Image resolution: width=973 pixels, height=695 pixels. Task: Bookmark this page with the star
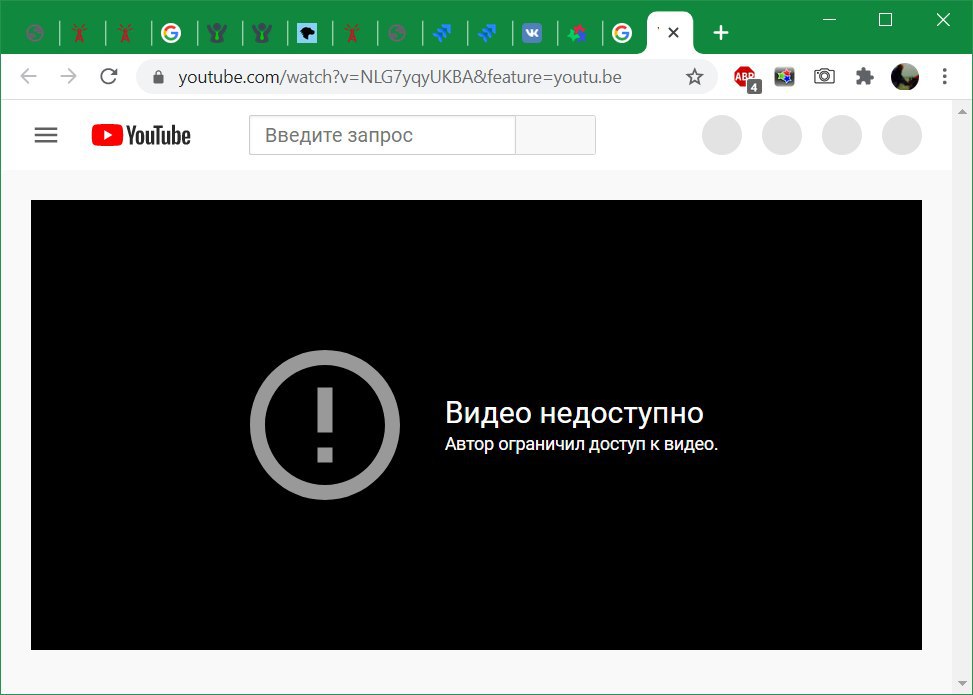click(x=694, y=77)
